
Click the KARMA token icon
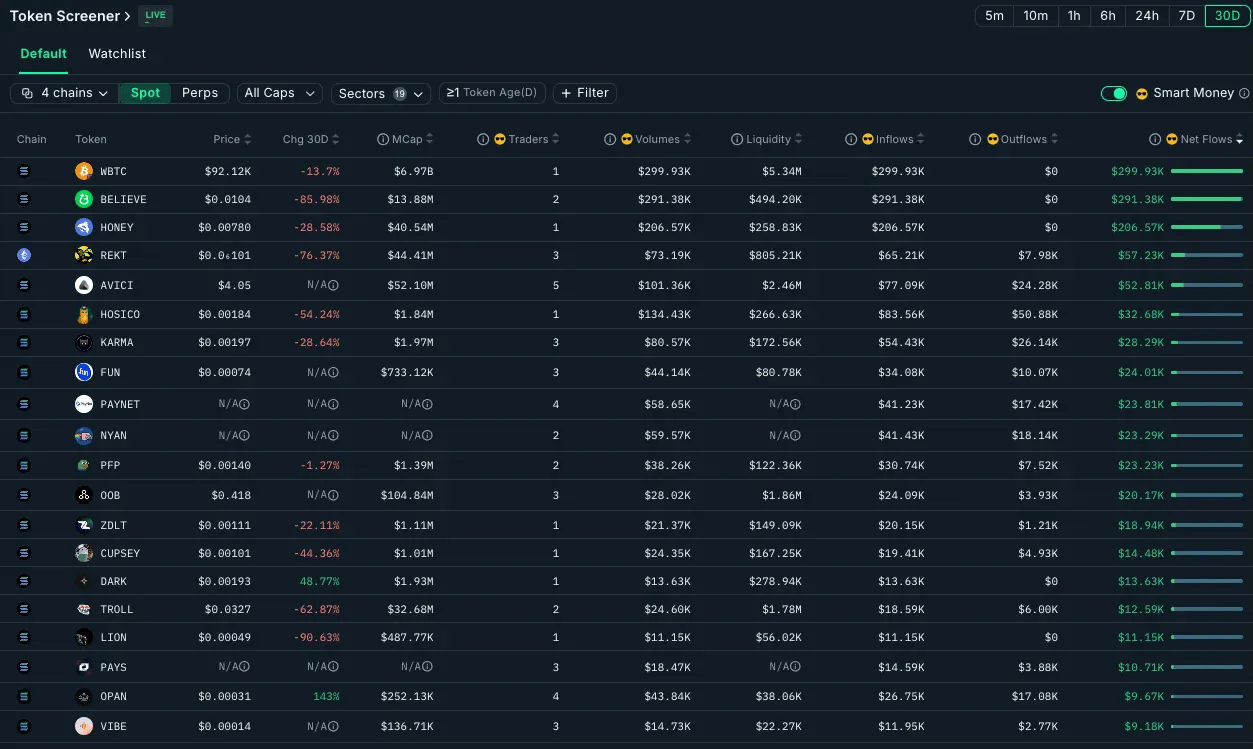[84, 342]
